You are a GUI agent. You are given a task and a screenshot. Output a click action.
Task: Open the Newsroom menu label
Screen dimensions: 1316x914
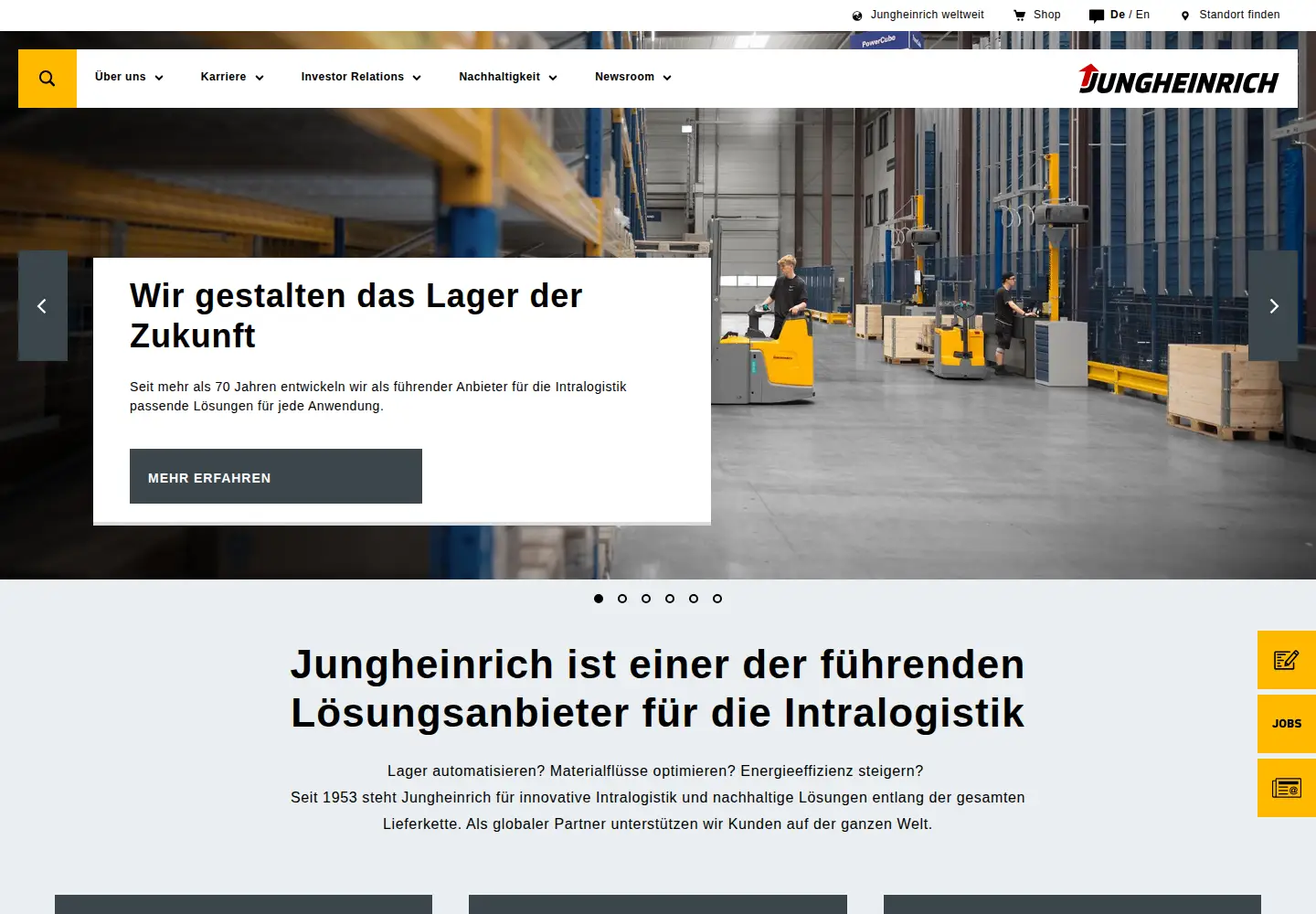click(625, 77)
